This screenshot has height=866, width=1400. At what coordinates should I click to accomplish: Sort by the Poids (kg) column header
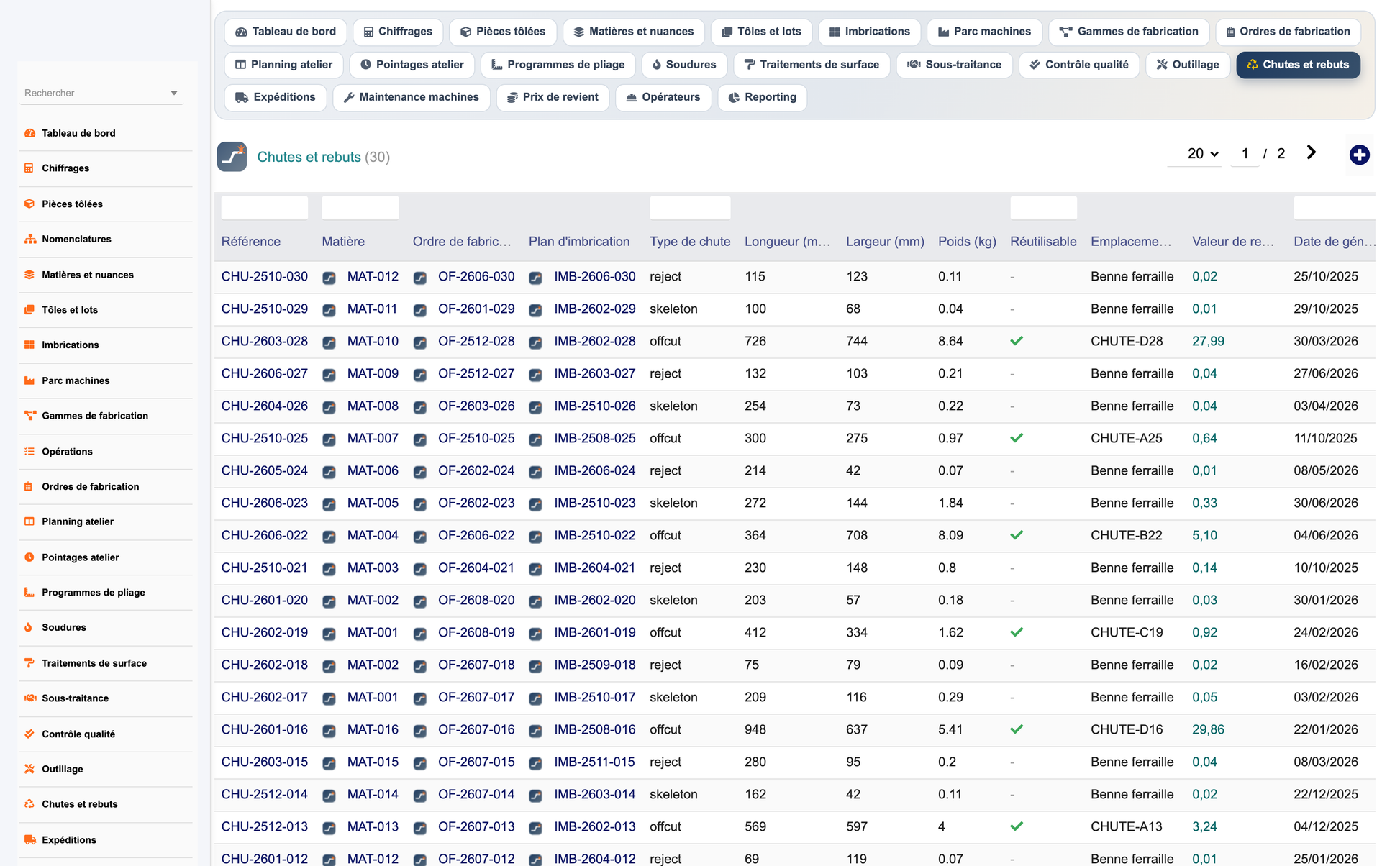(967, 242)
